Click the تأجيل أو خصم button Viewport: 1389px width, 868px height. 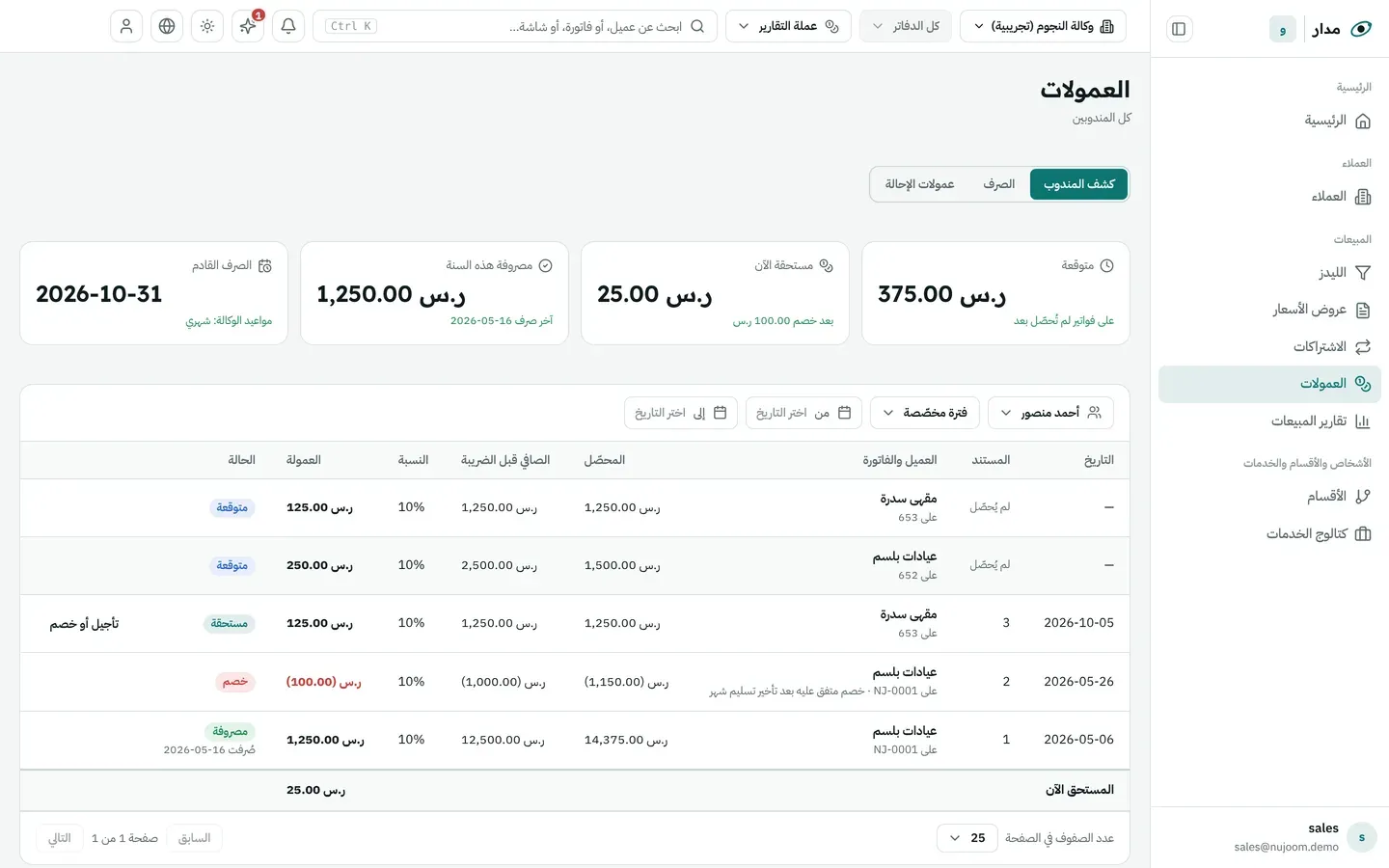(85, 624)
